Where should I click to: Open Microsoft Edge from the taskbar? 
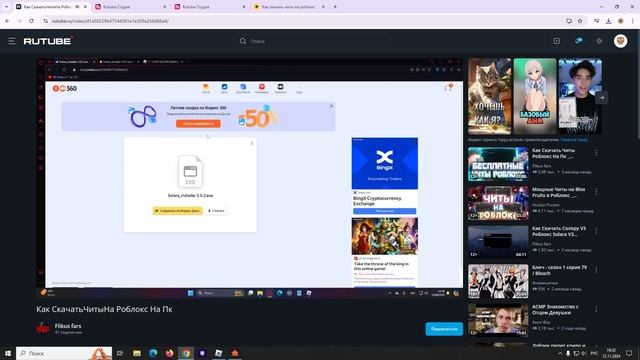coord(153,353)
